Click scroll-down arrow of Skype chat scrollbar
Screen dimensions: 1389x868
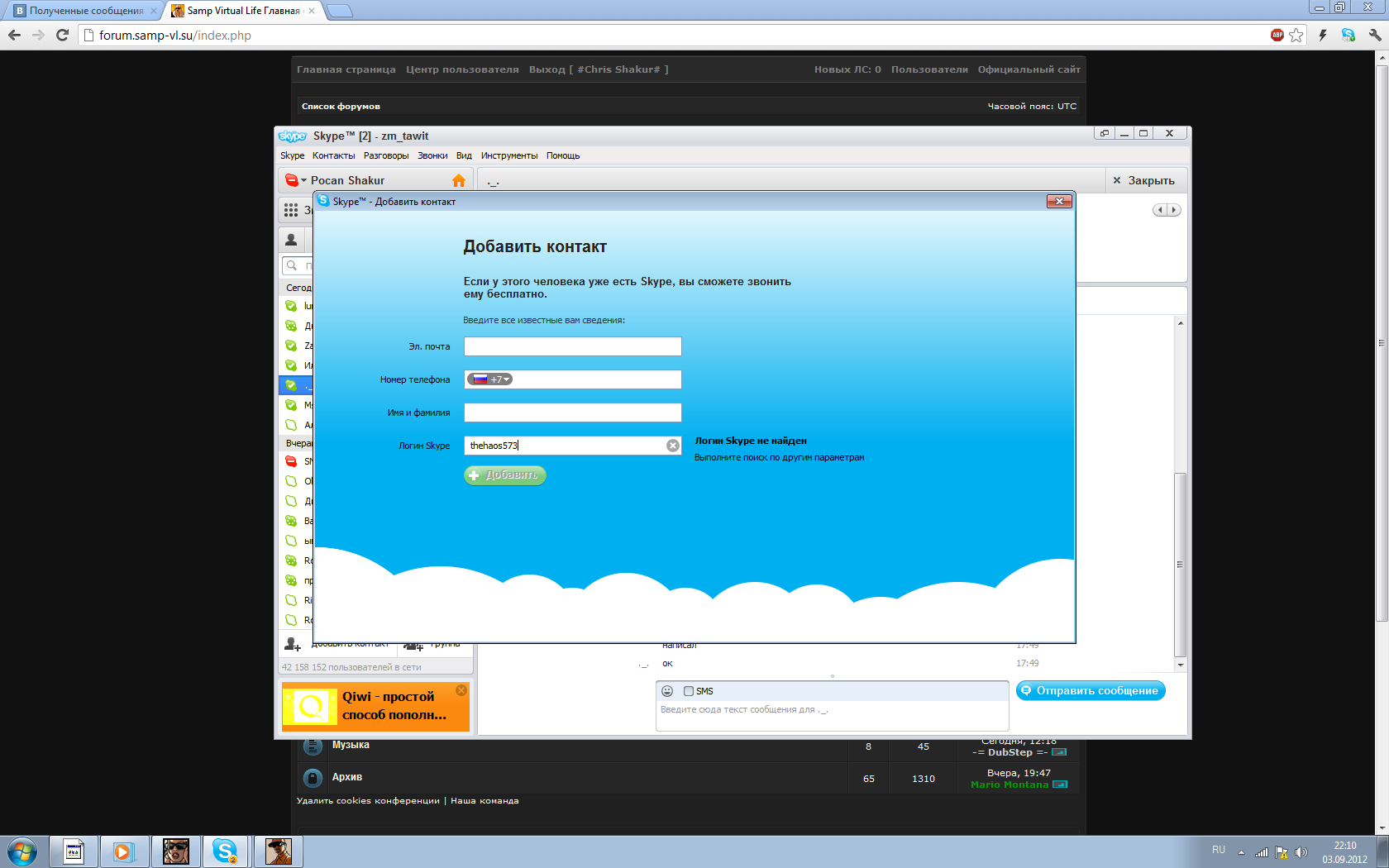1181,665
